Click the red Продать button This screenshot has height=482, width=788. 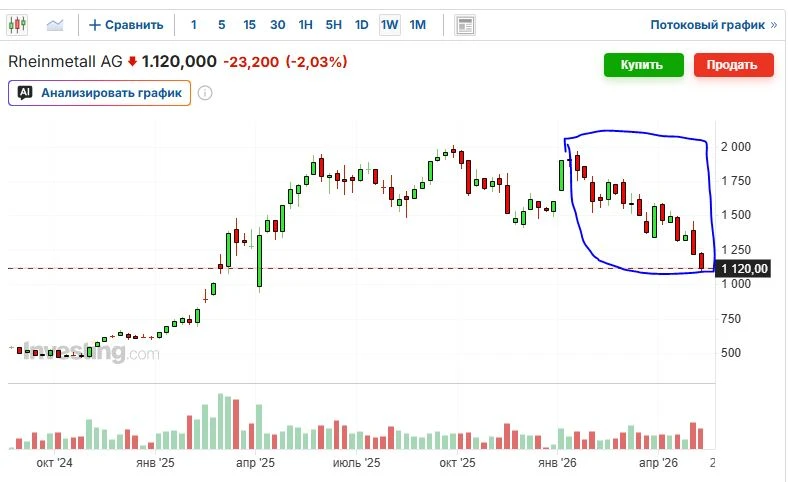[x=734, y=65]
